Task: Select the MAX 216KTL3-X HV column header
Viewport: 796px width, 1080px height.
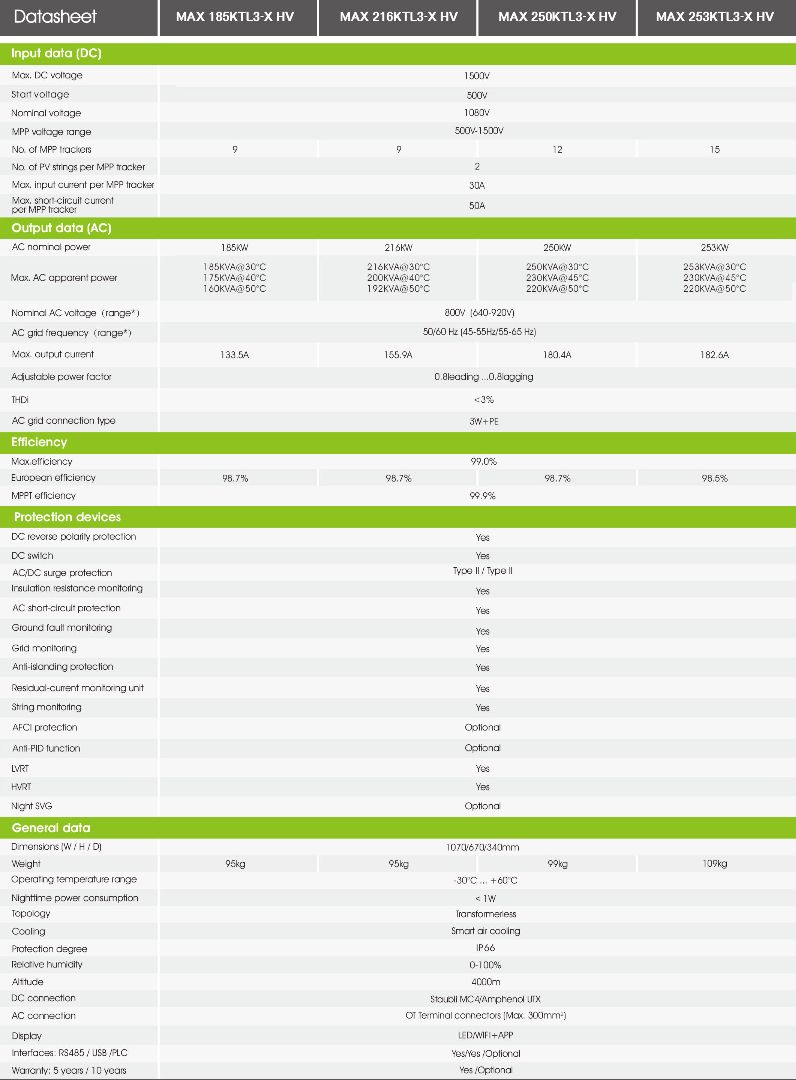Action: (x=399, y=17)
